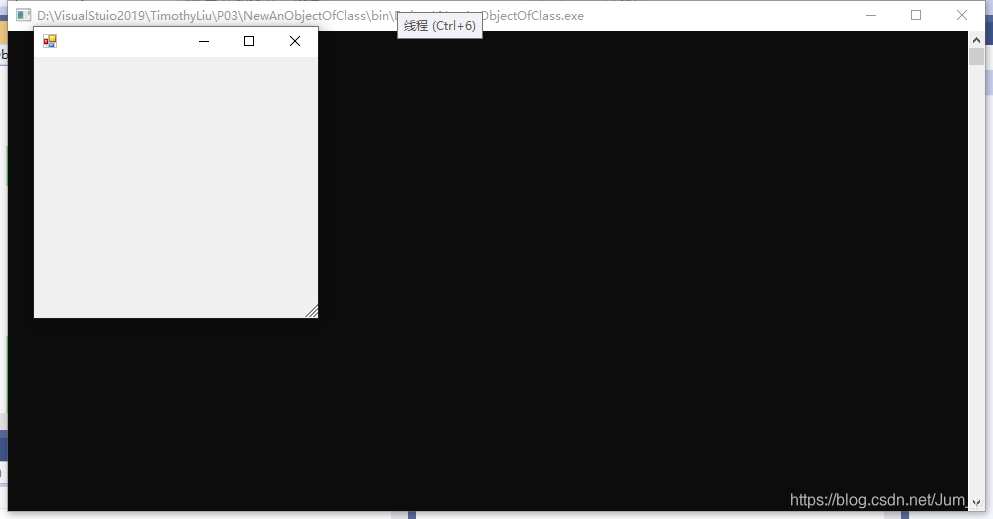Click the console window's title bar icon
The image size is (993, 519).
pos(23,15)
